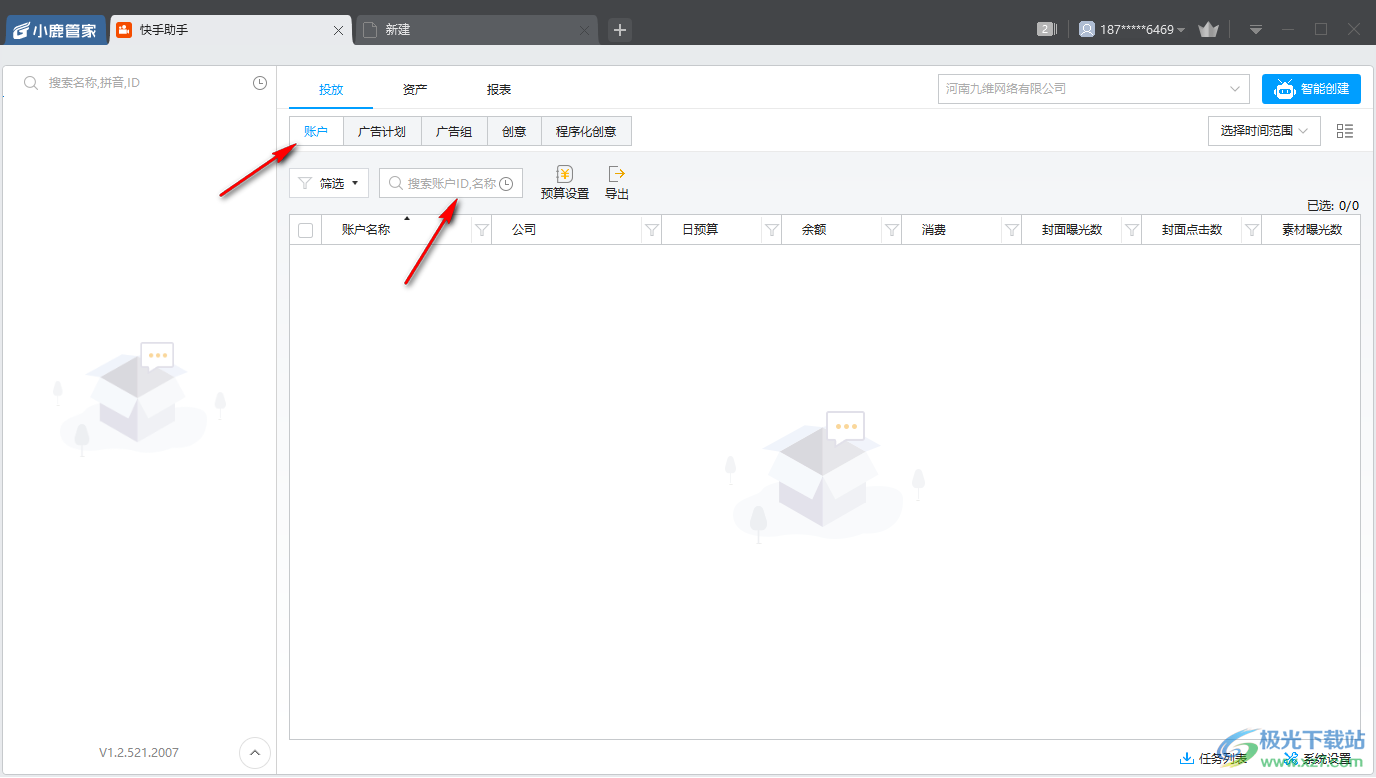Open 系统设置 at bottom right
The width and height of the screenshot is (1376, 778).
[1317, 759]
